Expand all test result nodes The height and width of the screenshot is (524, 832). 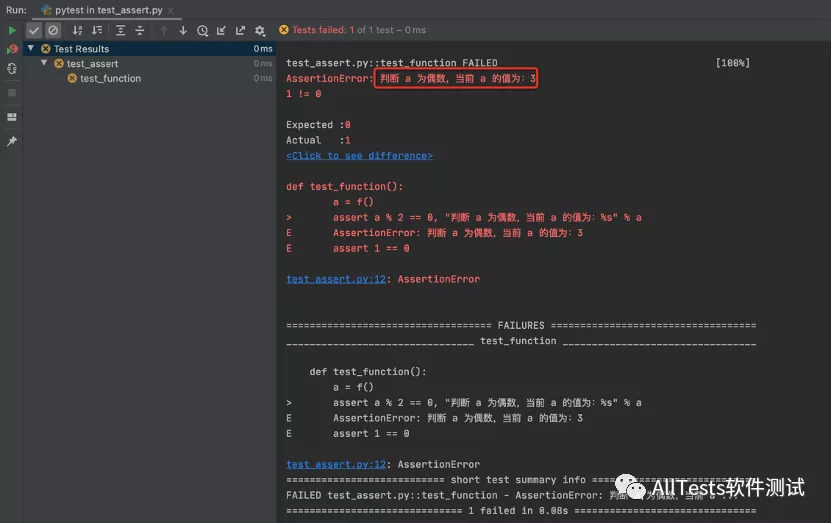pyautogui.click(x=120, y=30)
